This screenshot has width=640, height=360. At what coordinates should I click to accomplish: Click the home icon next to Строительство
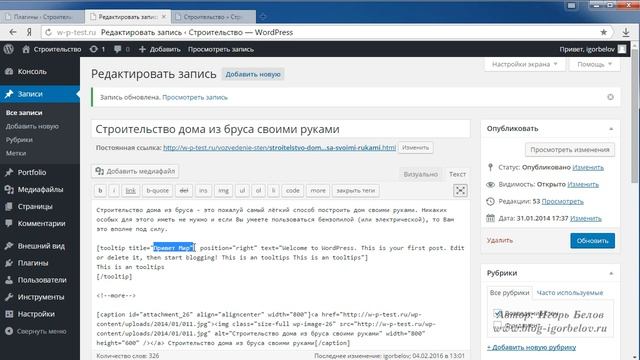coord(26,49)
